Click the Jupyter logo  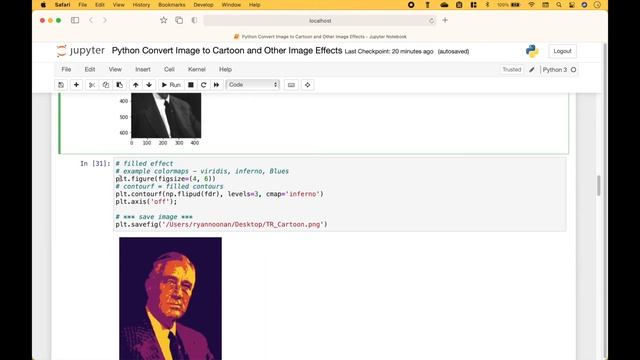(80, 51)
